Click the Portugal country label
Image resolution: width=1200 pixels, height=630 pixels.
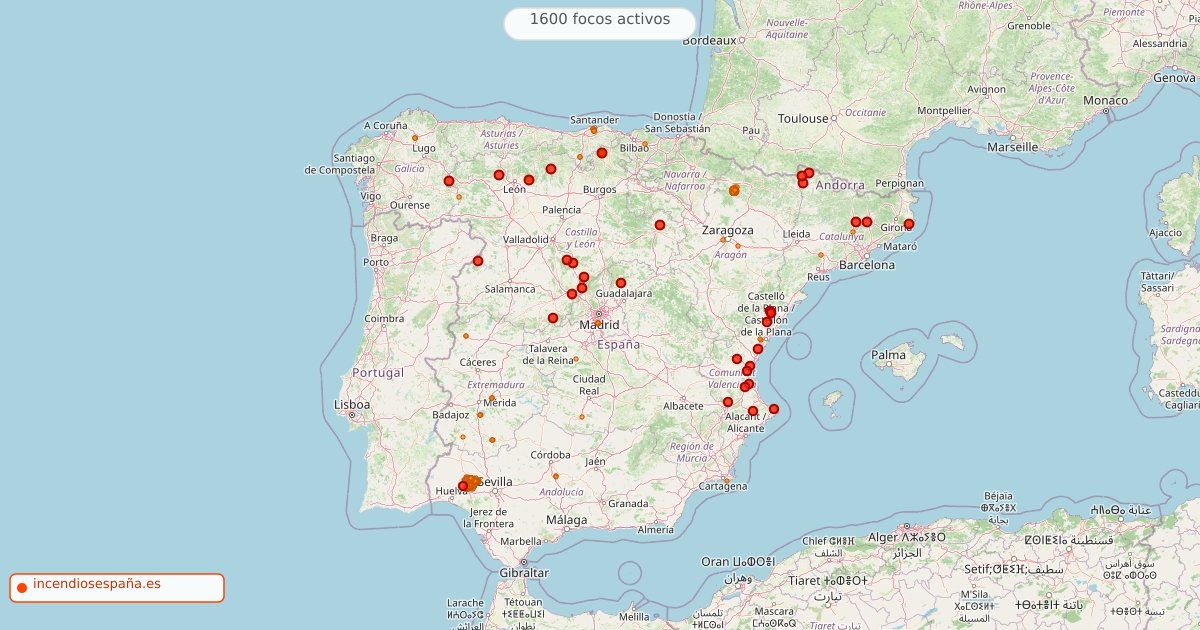tap(378, 373)
